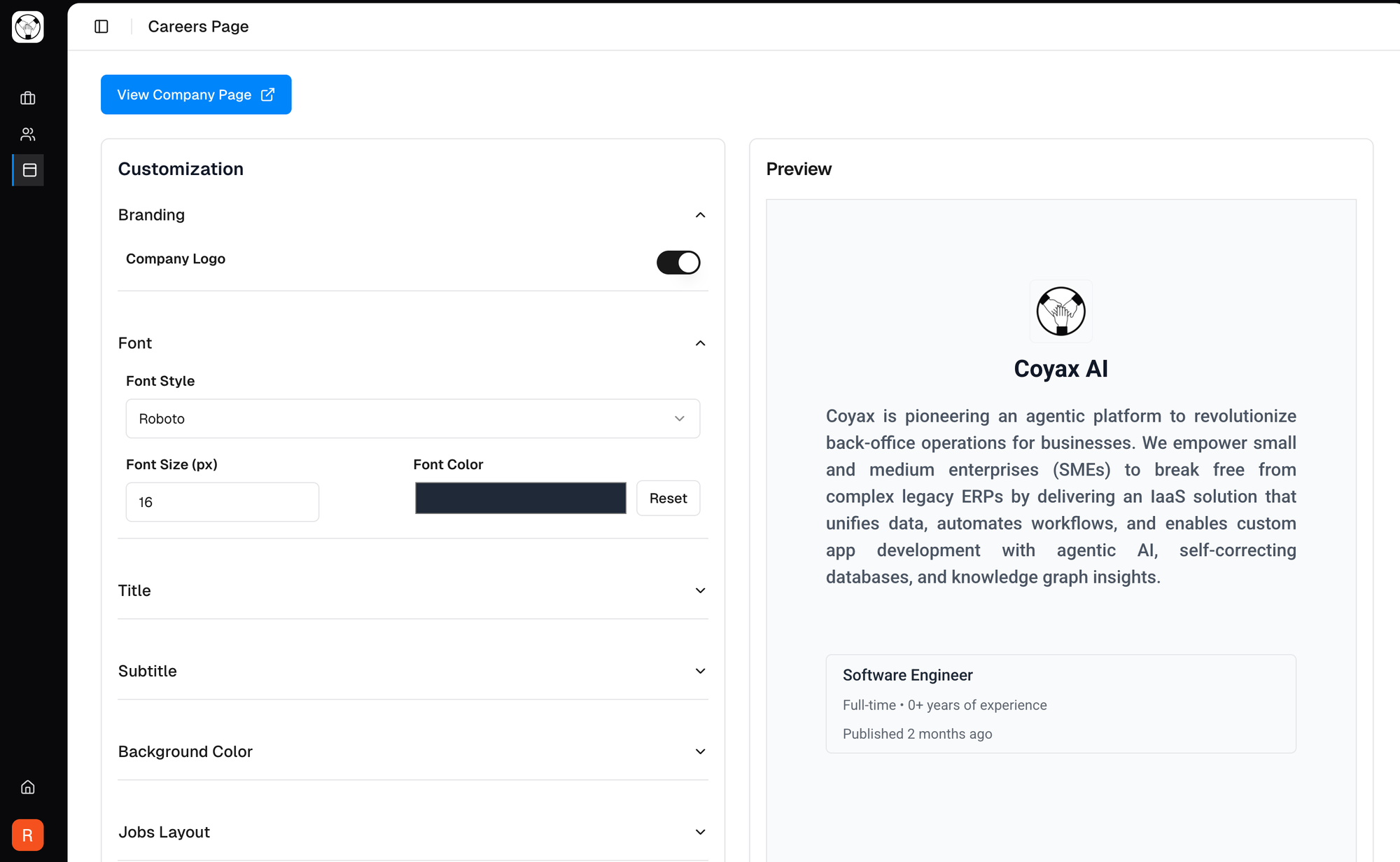1400x862 pixels.
Task: Reset the font color
Action: pos(668,498)
